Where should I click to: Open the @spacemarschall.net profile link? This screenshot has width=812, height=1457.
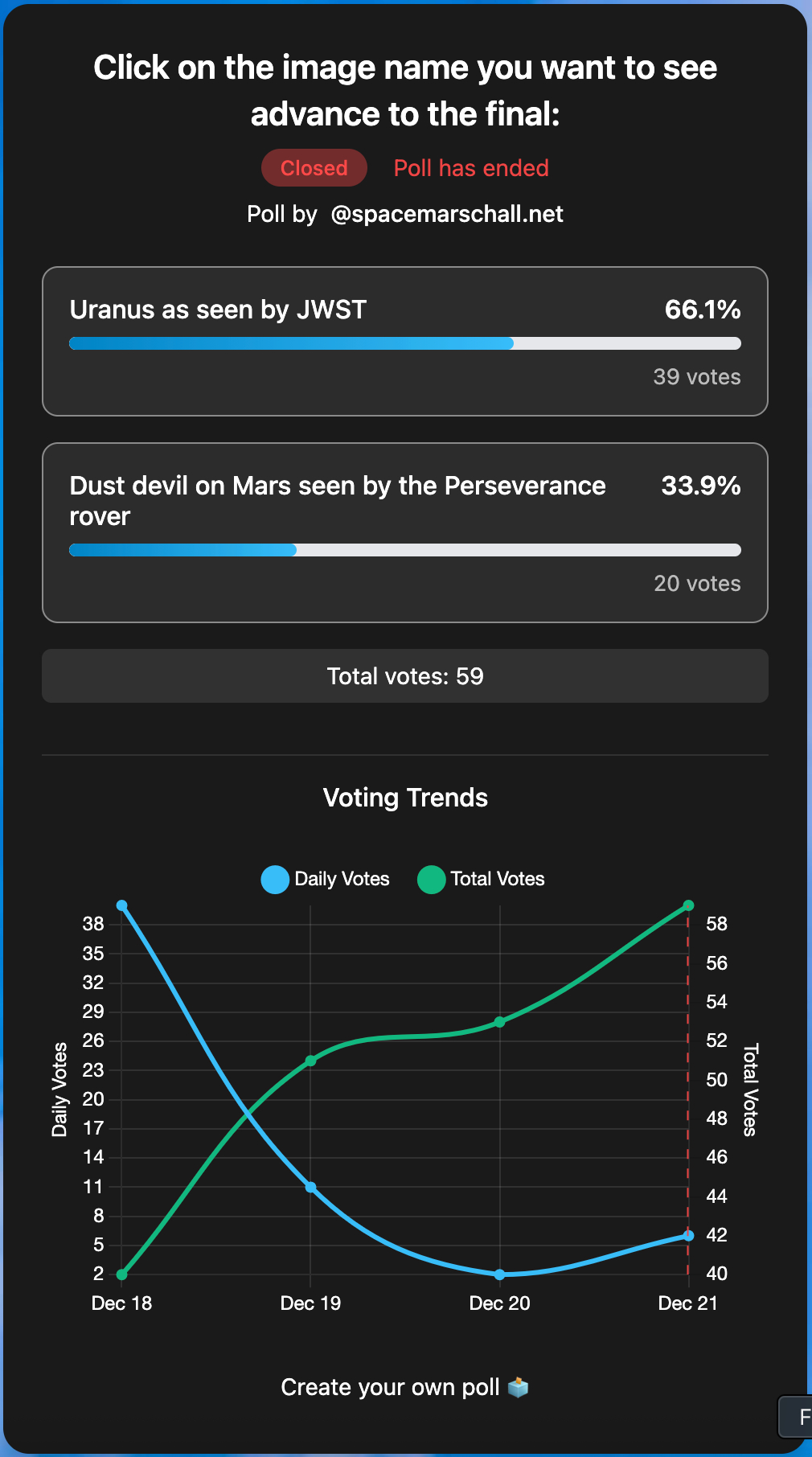coord(447,215)
